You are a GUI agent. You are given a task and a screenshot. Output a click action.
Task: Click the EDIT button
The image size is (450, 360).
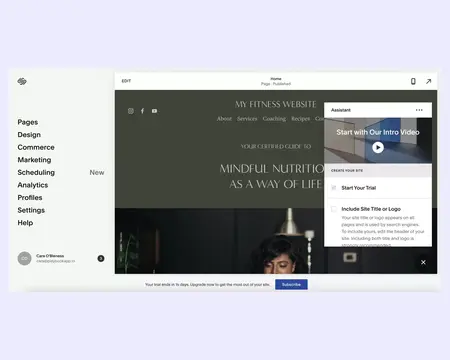pos(126,81)
